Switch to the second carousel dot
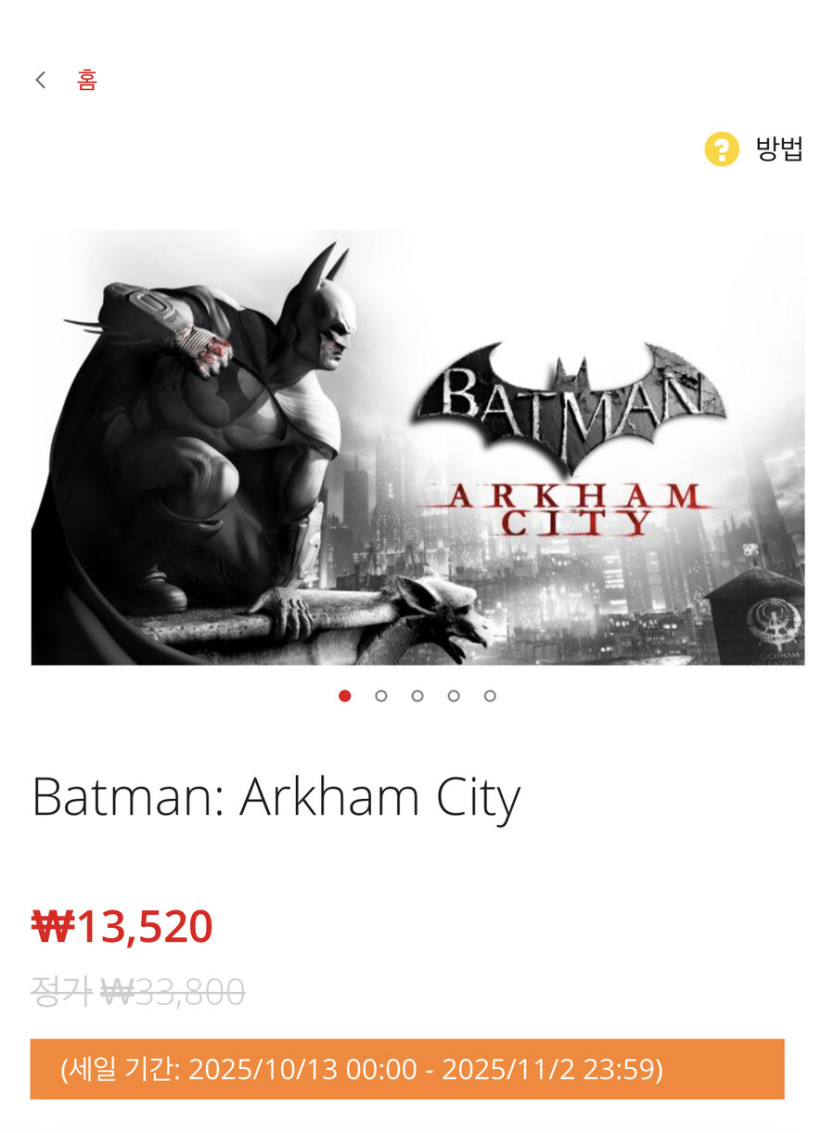835x1133 pixels. (381, 696)
